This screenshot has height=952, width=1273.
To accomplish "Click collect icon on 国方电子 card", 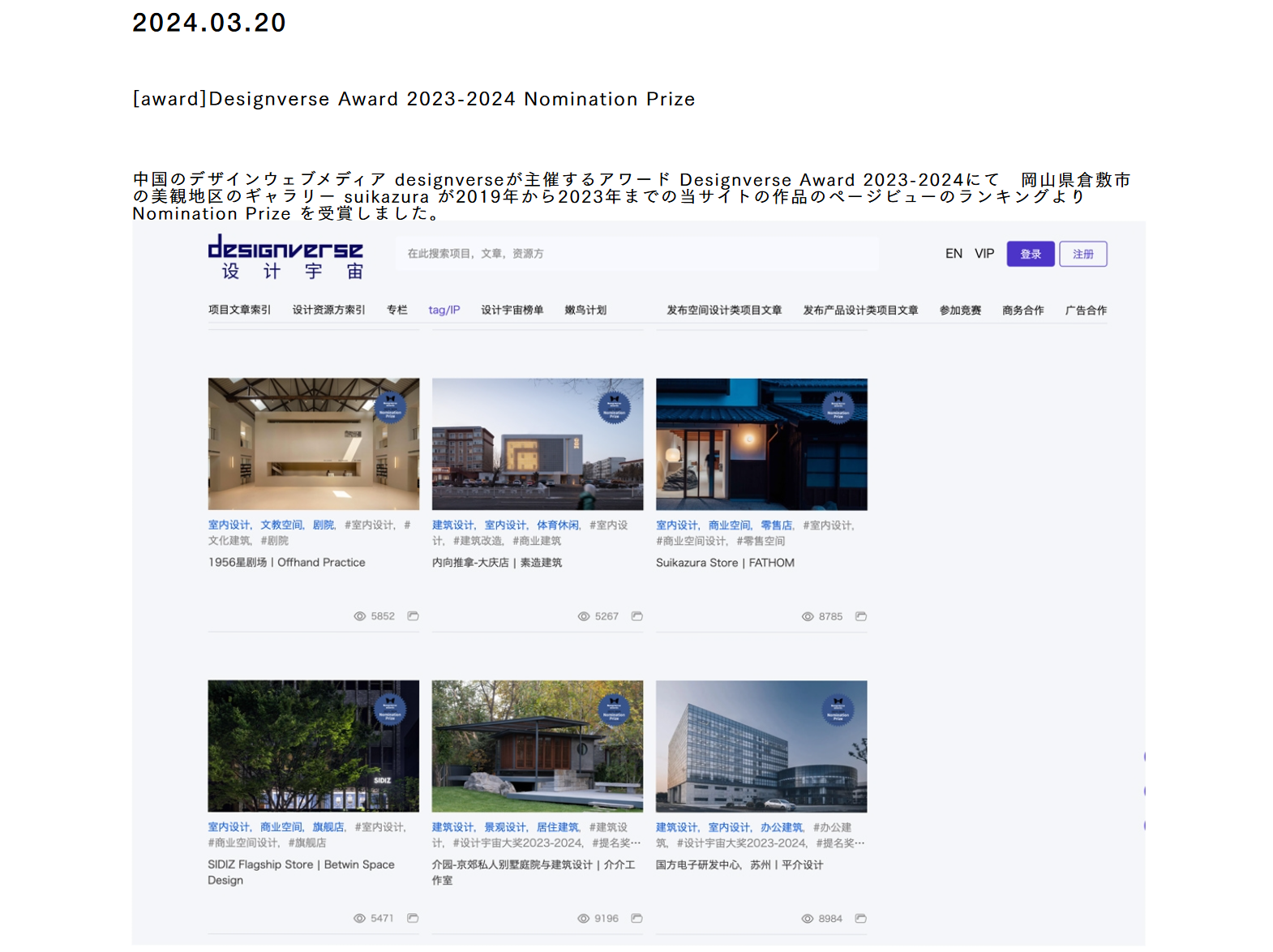I will (861, 918).
